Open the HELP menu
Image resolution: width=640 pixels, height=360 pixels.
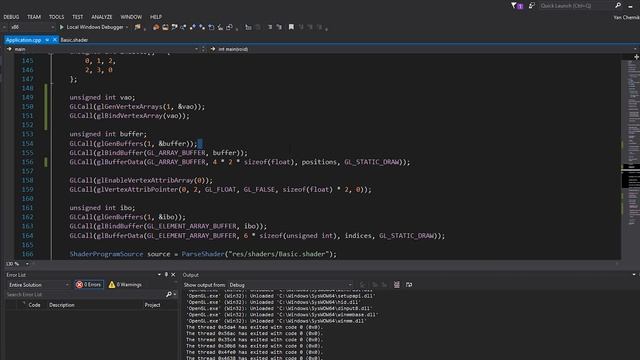[156, 17]
